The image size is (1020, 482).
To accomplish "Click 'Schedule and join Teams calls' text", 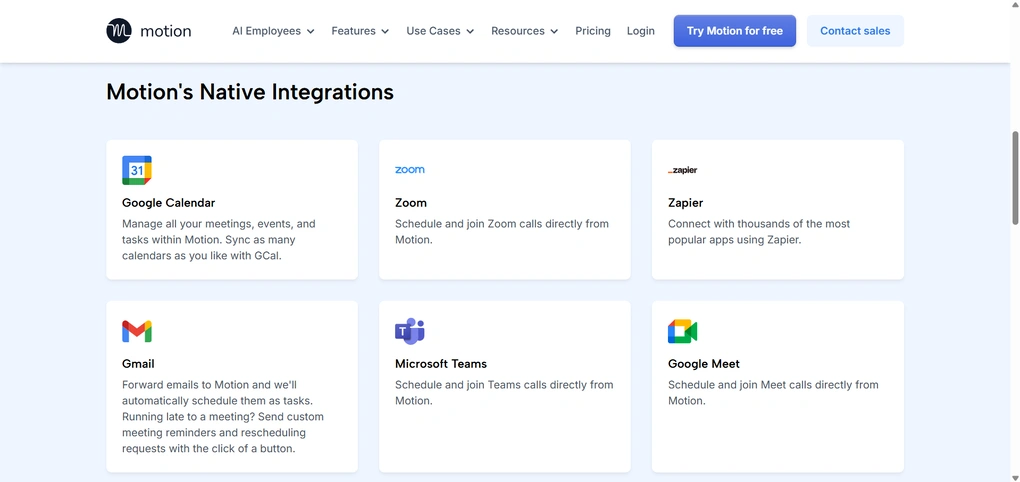I will 504,392.
